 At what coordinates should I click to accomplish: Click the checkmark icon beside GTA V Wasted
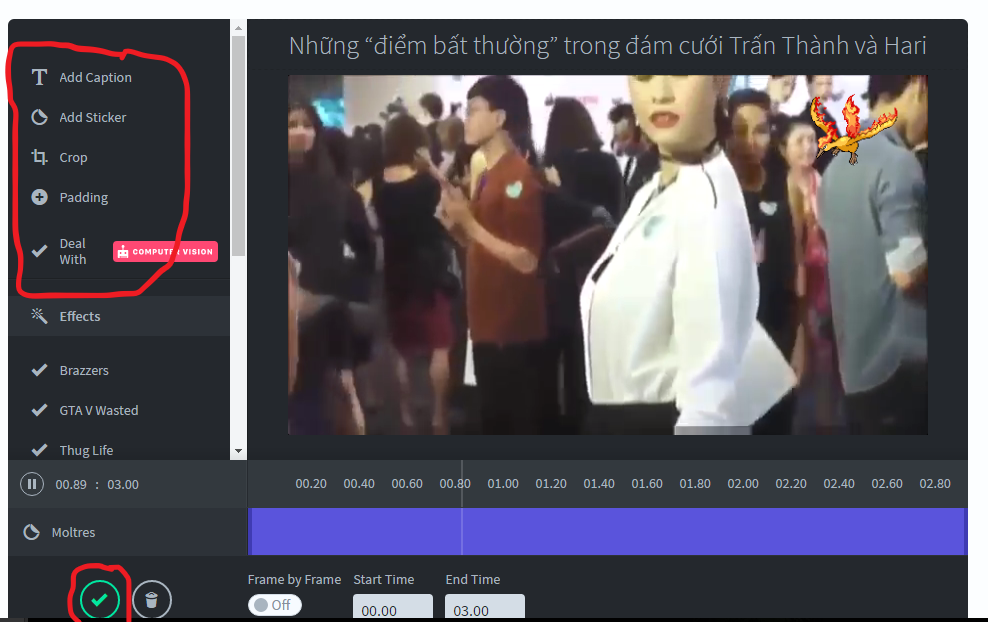point(39,410)
